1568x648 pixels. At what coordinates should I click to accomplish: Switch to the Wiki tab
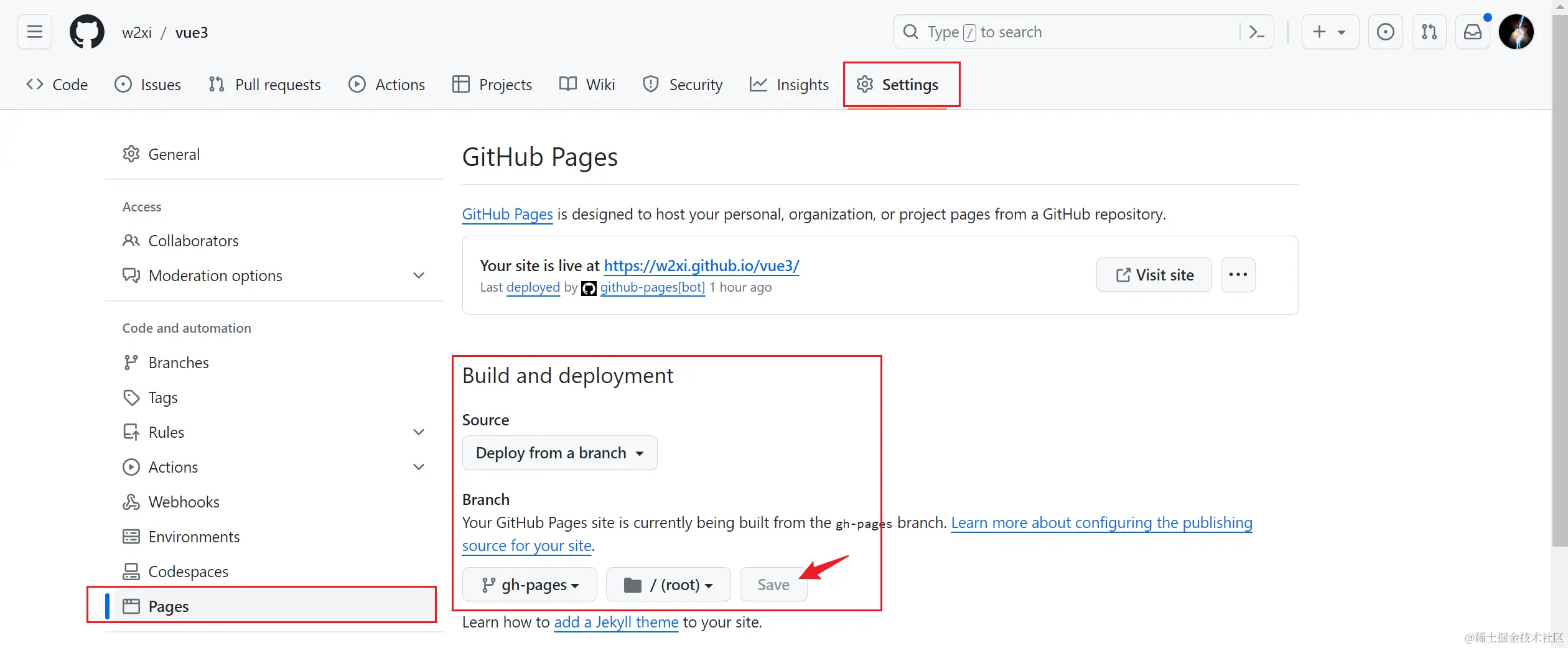click(587, 85)
